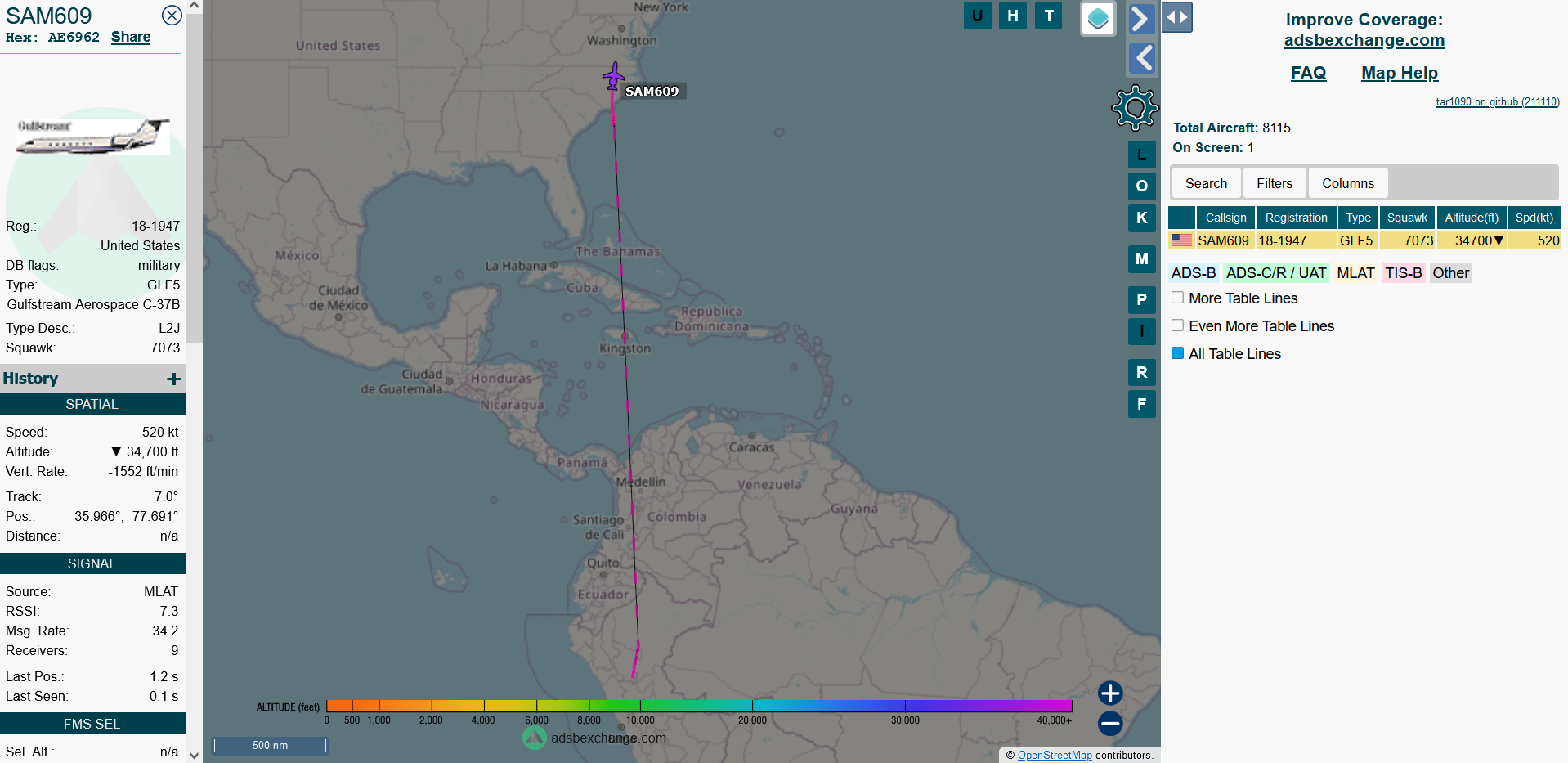Sort table by Registration column
The image size is (1568, 763).
(x=1297, y=218)
